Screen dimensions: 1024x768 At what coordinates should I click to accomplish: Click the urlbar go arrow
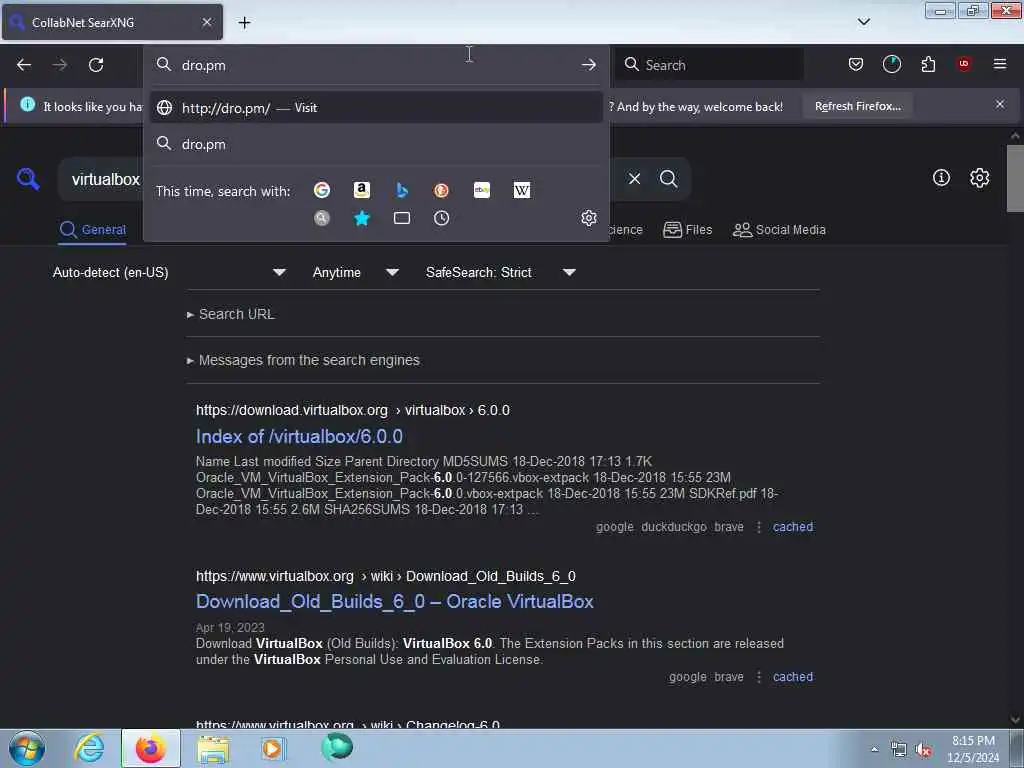point(588,65)
